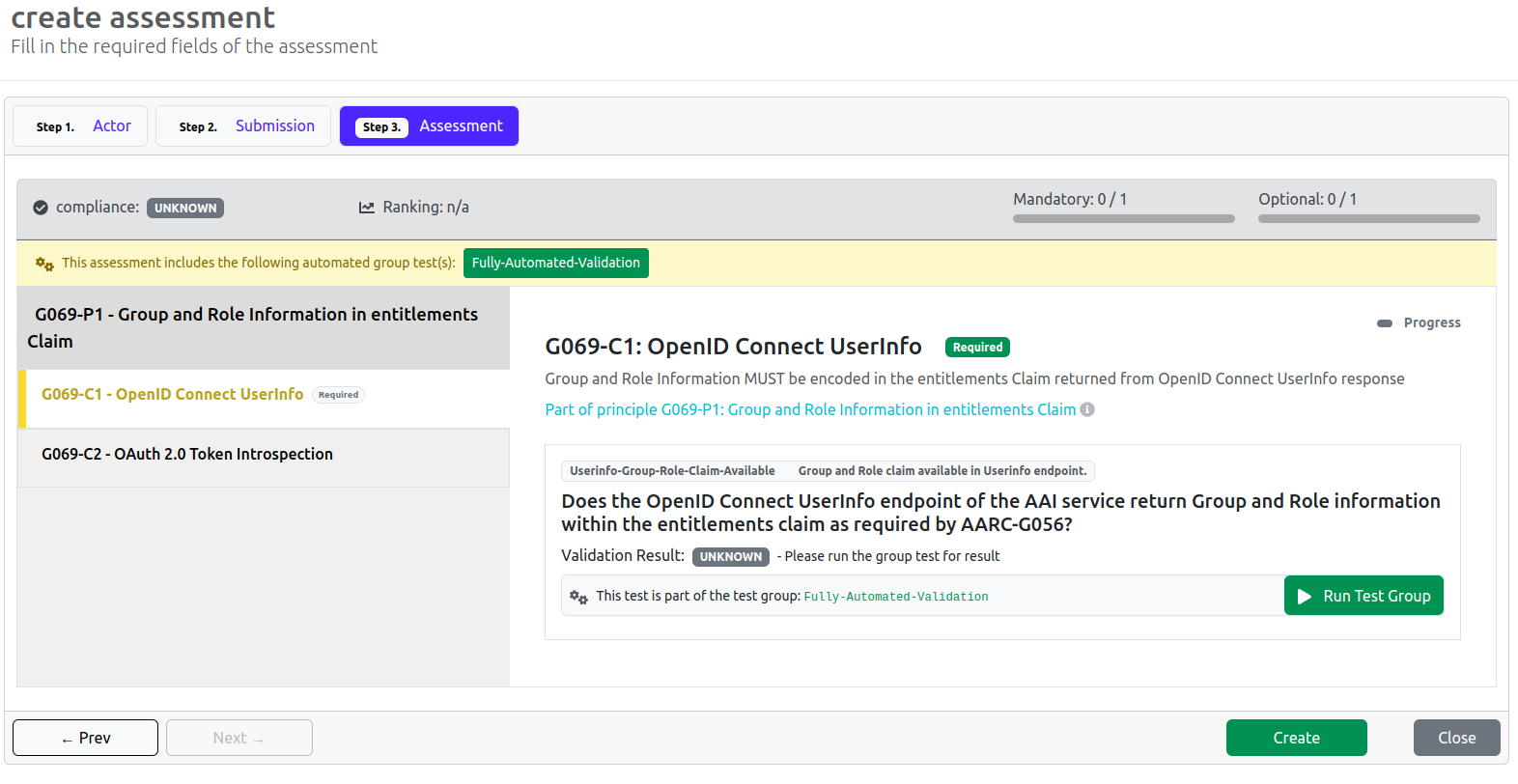Click Fully-Automated-Validation monospace group name
1518x784 pixels.
(896, 597)
